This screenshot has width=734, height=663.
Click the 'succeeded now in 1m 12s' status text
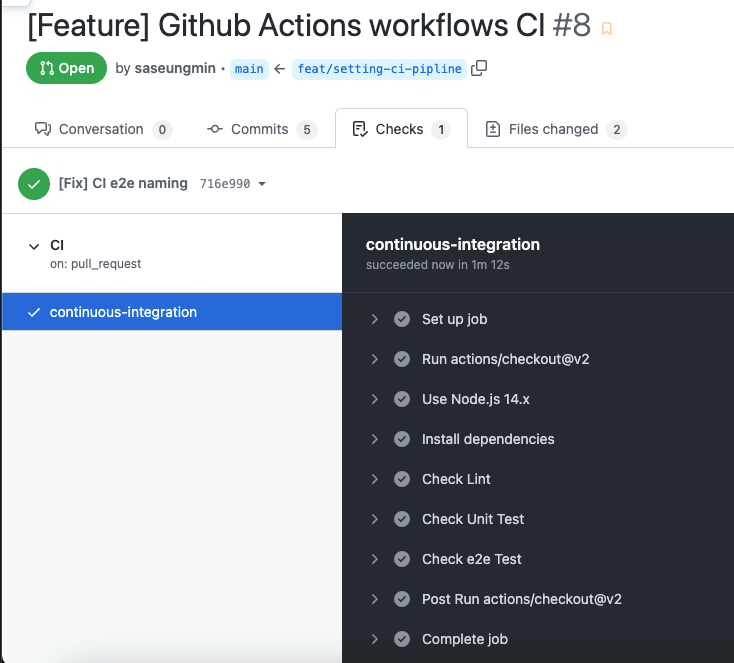point(438,265)
